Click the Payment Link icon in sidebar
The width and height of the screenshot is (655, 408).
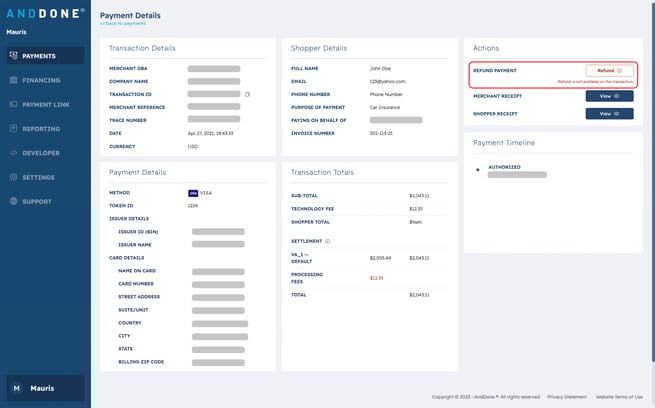(x=14, y=104)
